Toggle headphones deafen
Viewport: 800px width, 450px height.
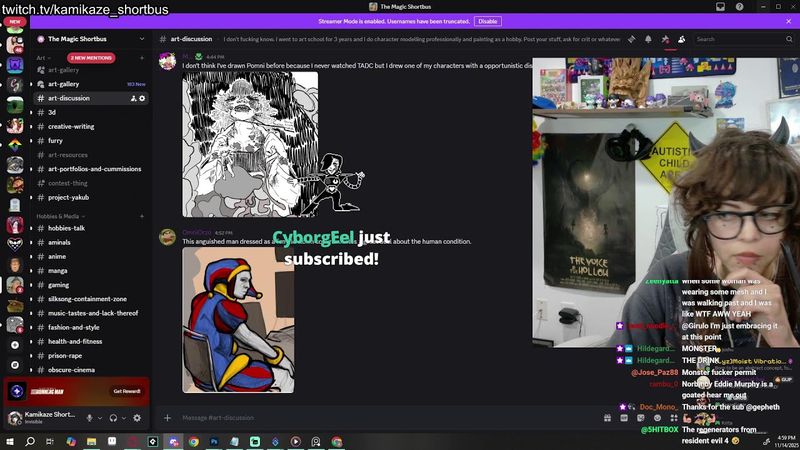[113, 417]
